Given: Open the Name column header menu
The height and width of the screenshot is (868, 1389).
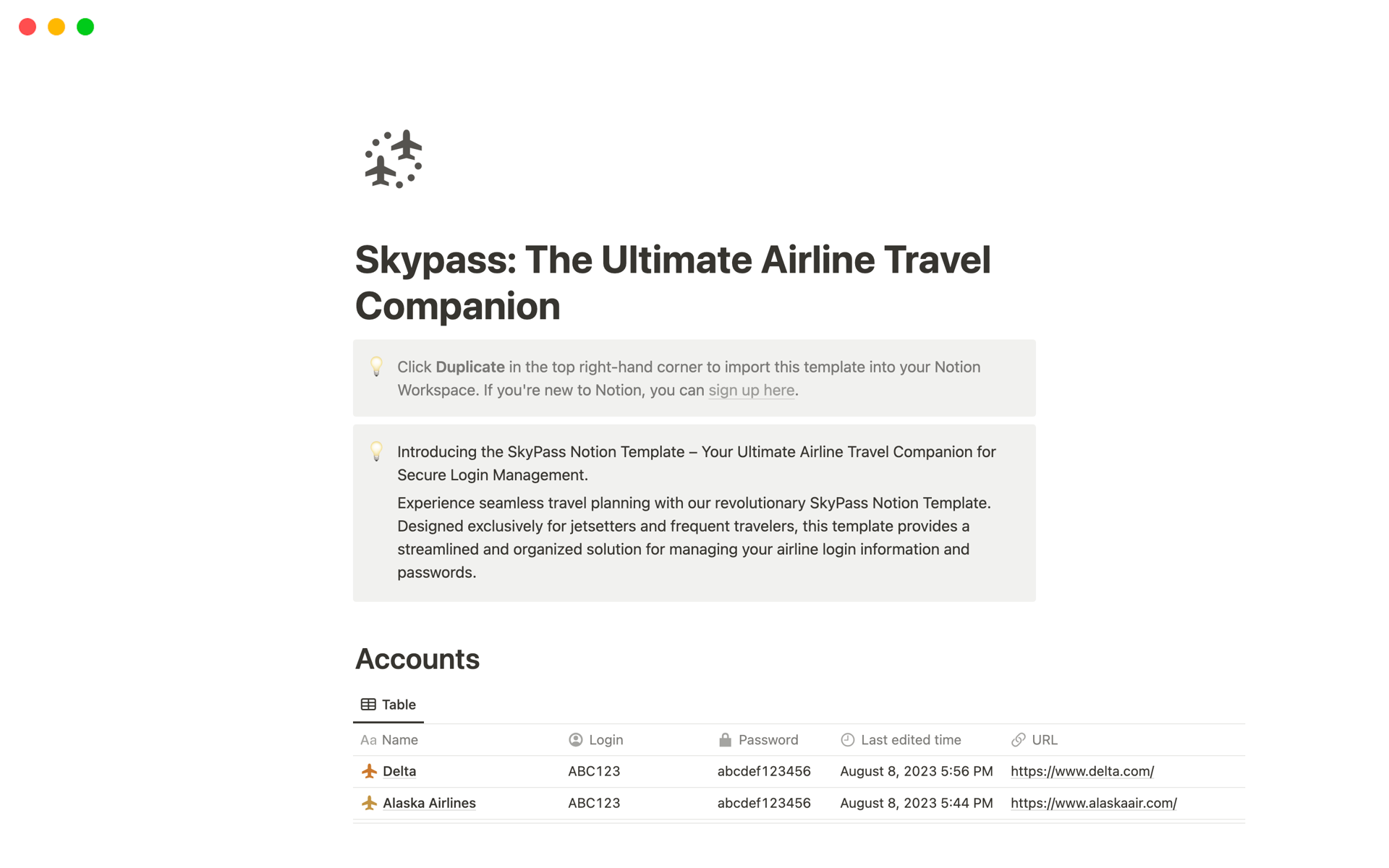Looking at the screenshot, I should pyautogui.click(x=399, y=739).
